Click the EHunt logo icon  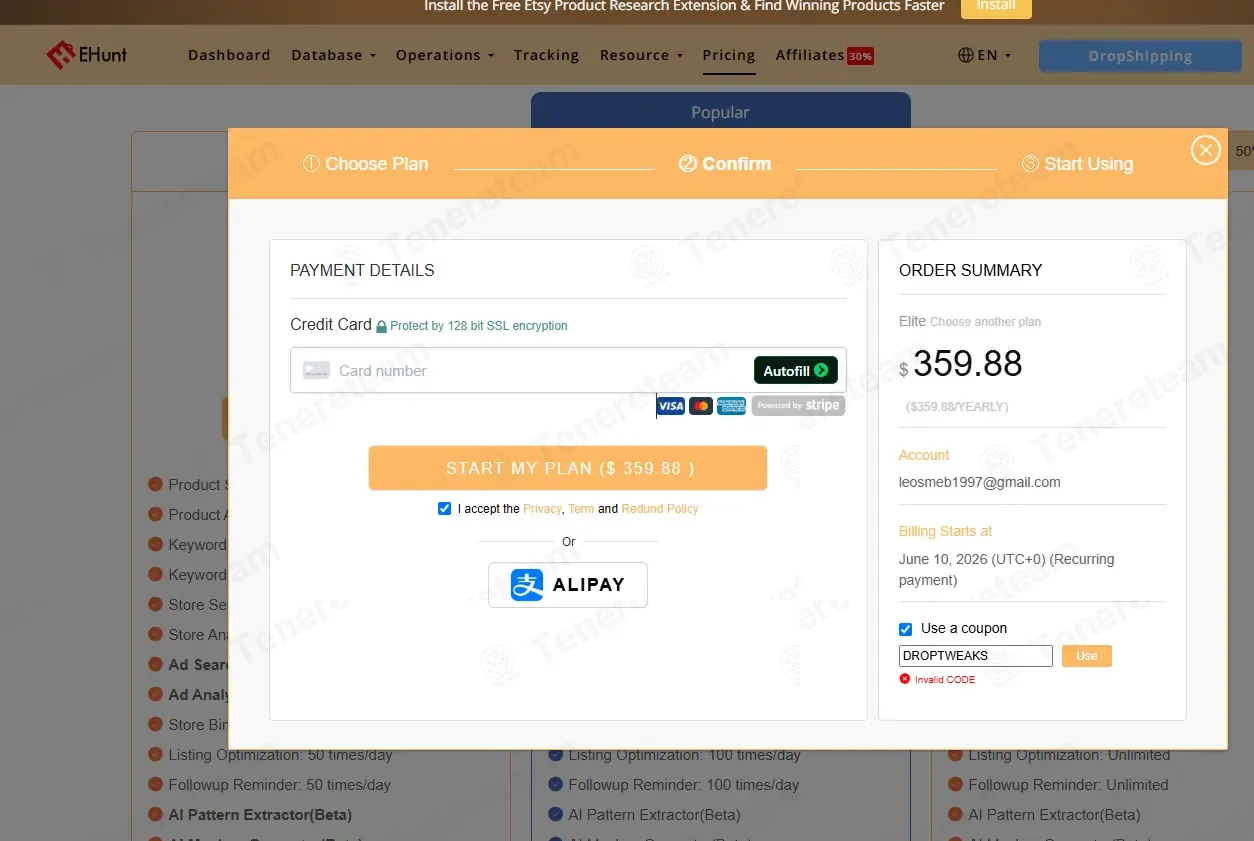[x=60, y=55]
